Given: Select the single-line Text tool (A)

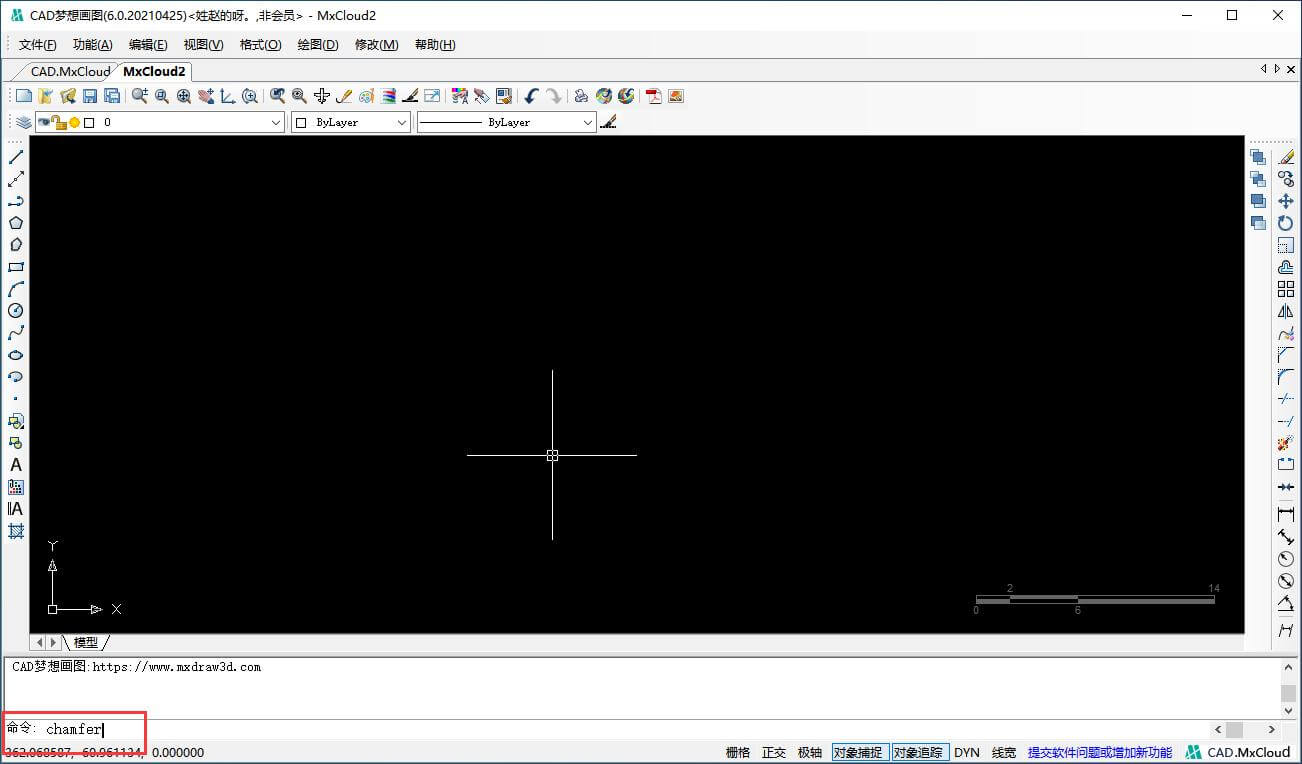Looking at the screenshot, I should point(16,465).
